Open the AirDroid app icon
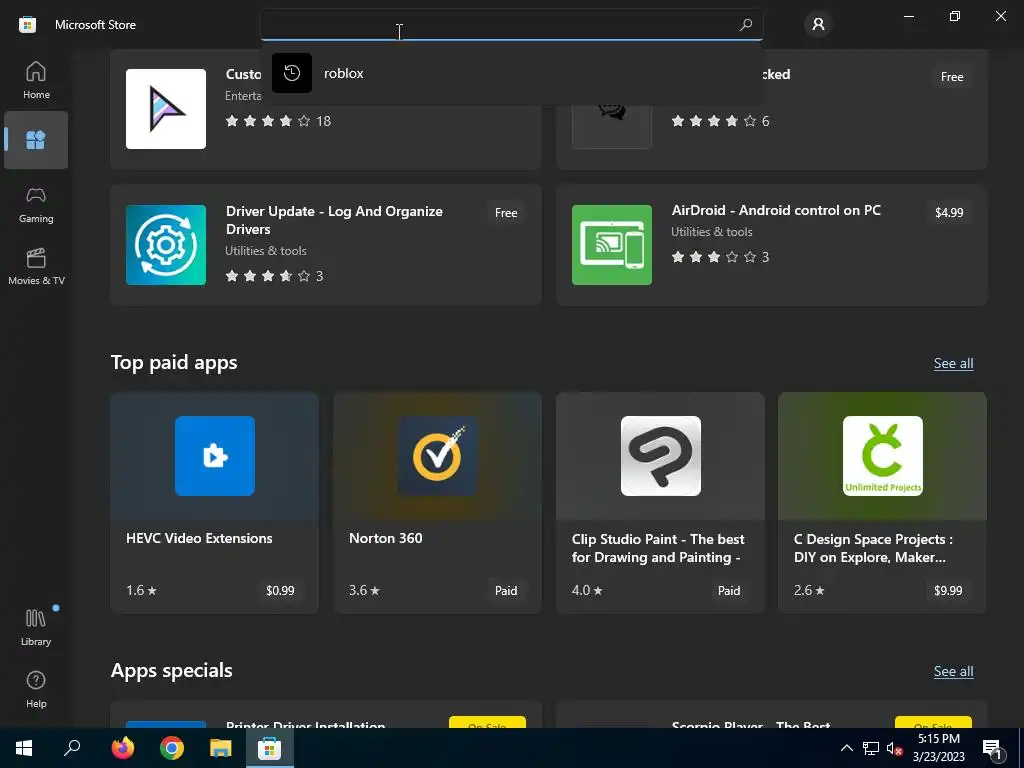The width and height of the screenshot is (1024, 768). (612, 245)
